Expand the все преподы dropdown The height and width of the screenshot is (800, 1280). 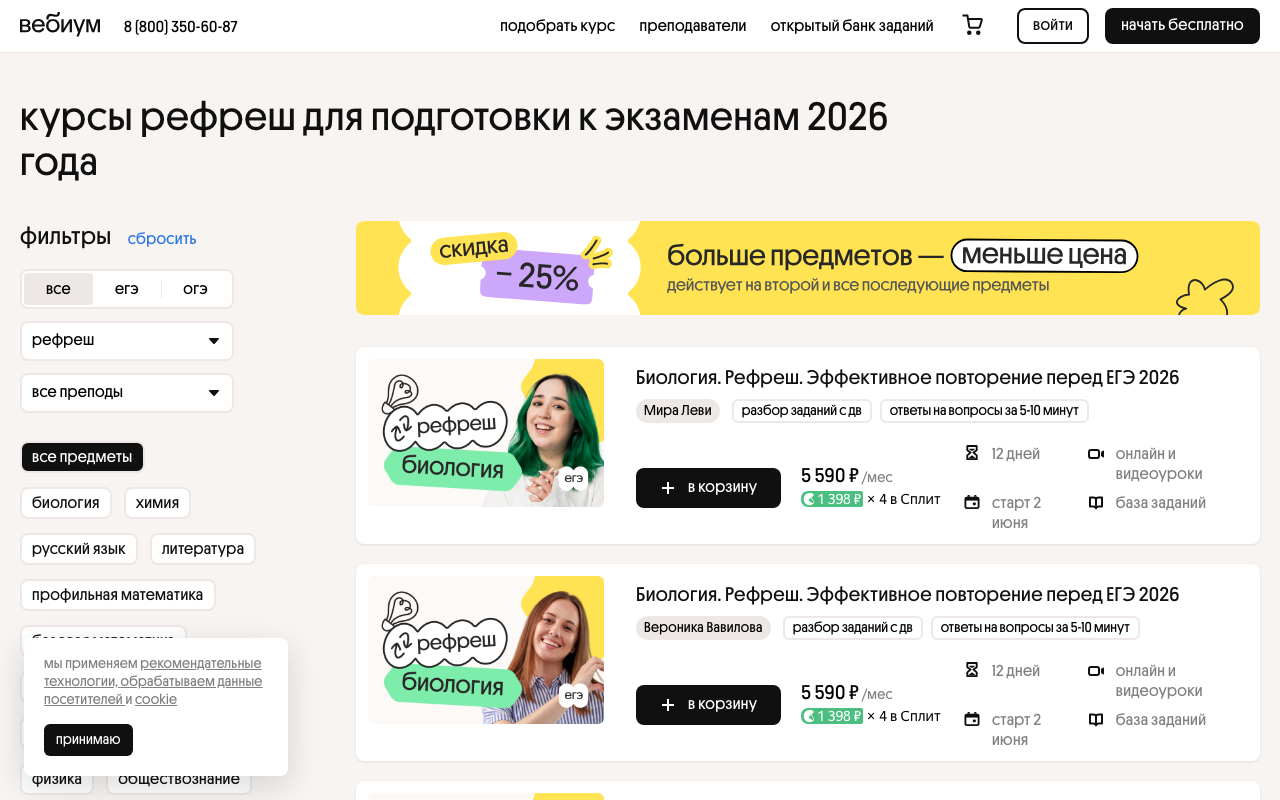(126, 392)
